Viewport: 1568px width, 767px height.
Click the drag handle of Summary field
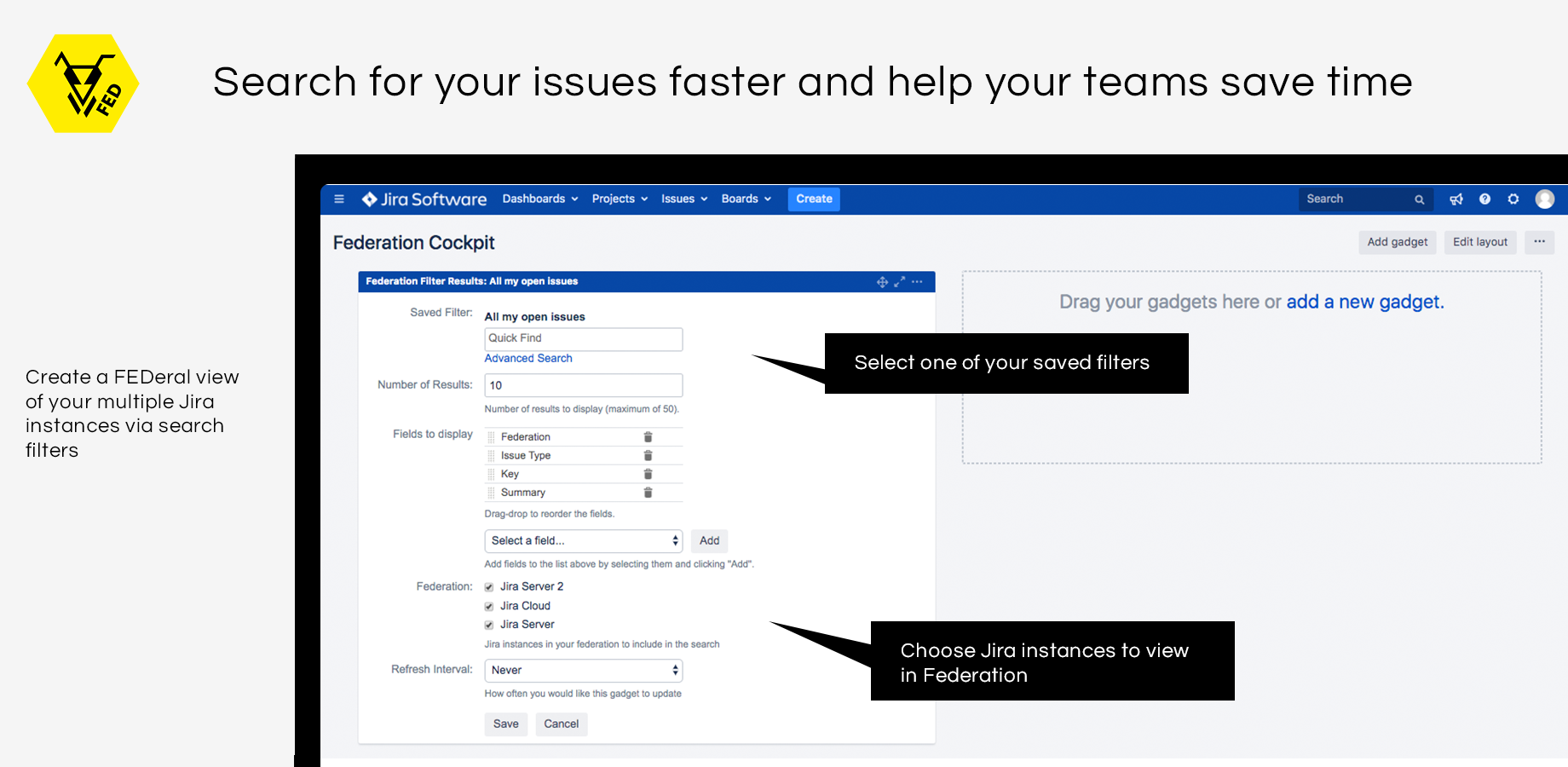(491, 493)
